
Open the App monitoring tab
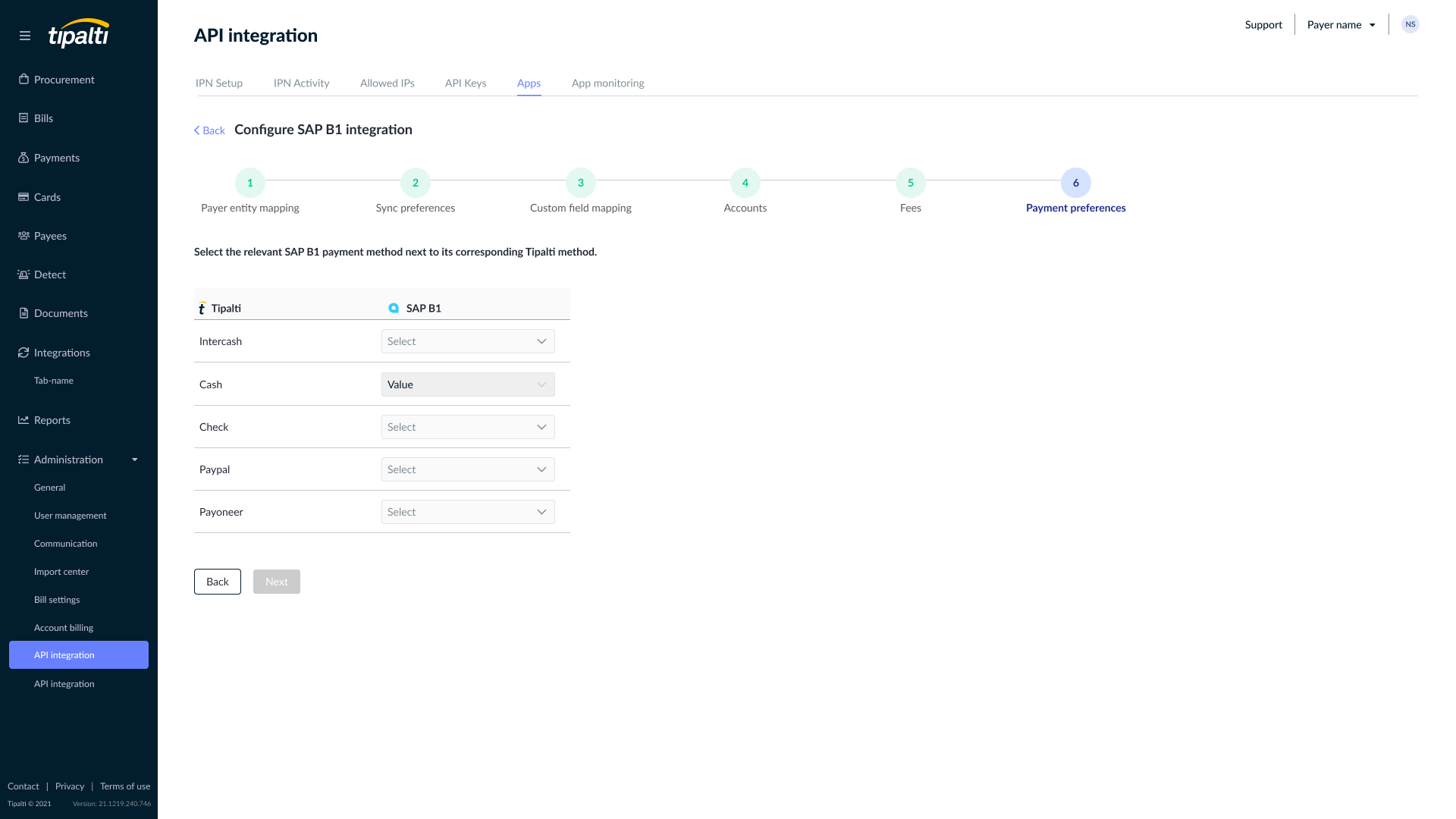tap(607, 83)
